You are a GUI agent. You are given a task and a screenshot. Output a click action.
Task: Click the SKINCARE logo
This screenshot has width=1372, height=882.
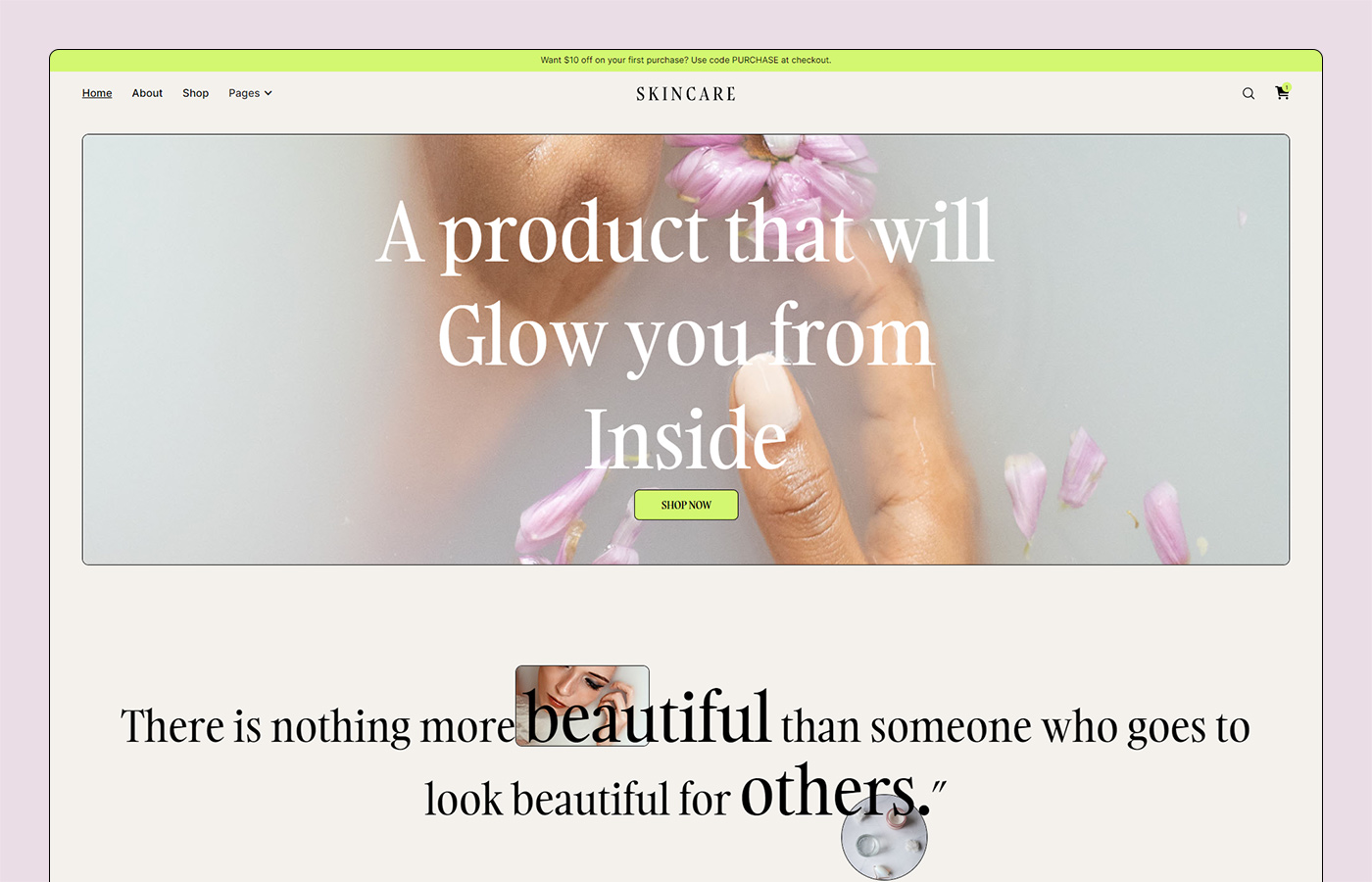[686, 94]
